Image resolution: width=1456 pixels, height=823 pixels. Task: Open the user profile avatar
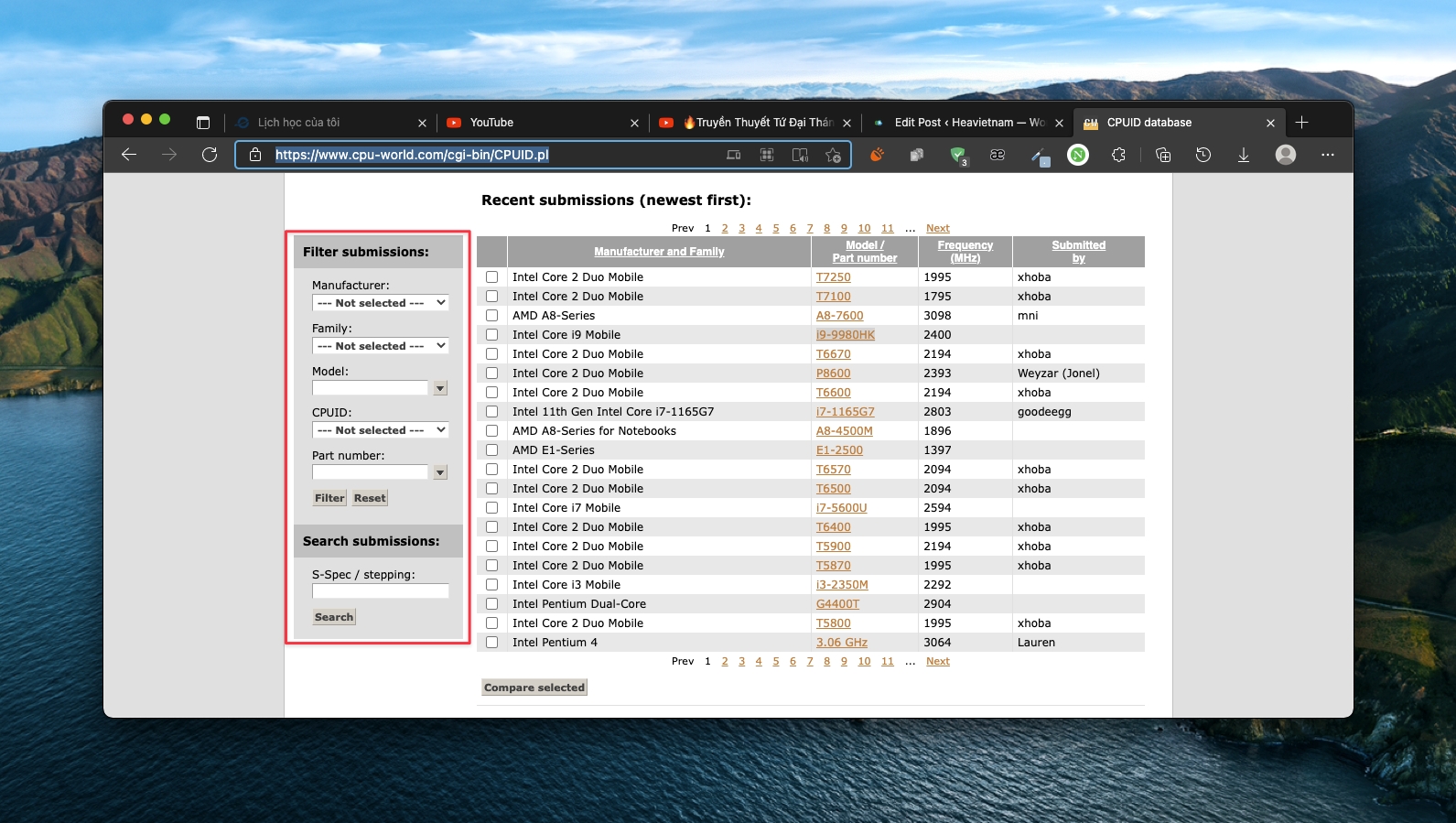(x=1285, y=155)
